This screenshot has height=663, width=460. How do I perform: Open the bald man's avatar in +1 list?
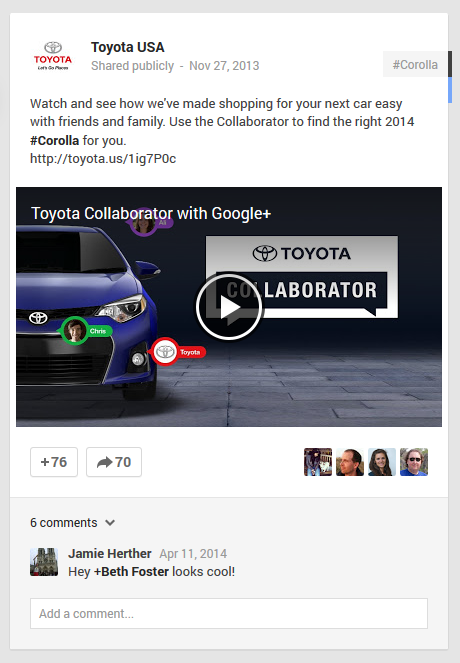[350, 462]
